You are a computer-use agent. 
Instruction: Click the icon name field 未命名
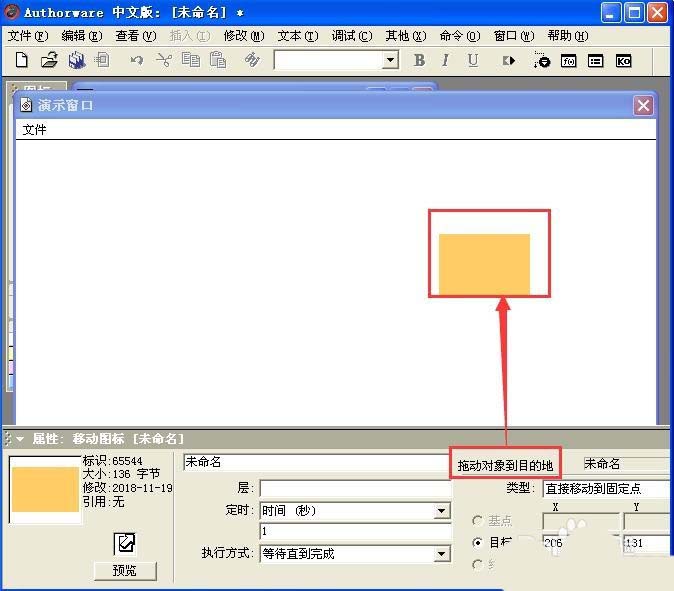pyautogui.click(x=316, y=462)
